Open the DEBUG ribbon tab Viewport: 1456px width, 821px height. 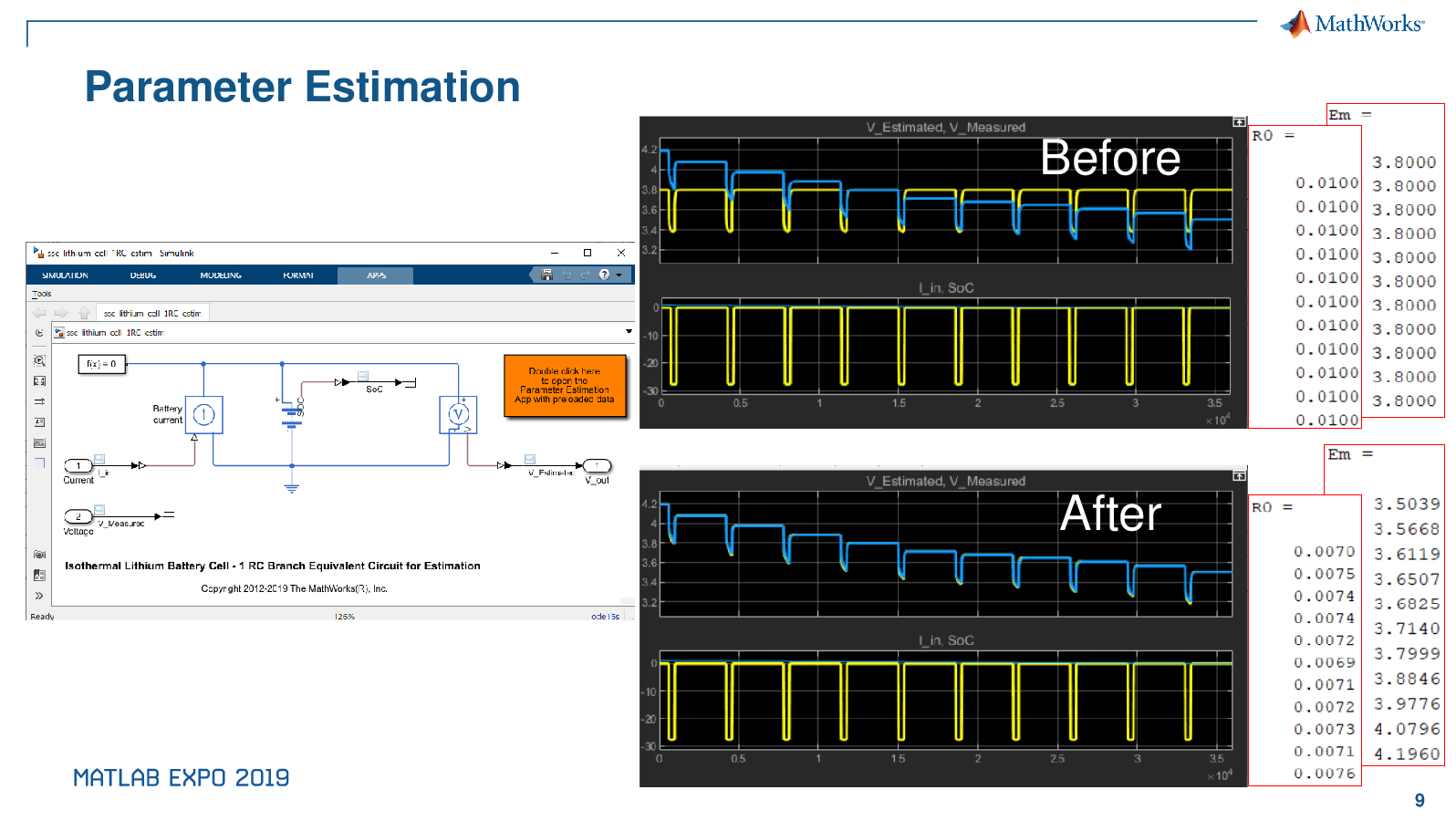143,275
